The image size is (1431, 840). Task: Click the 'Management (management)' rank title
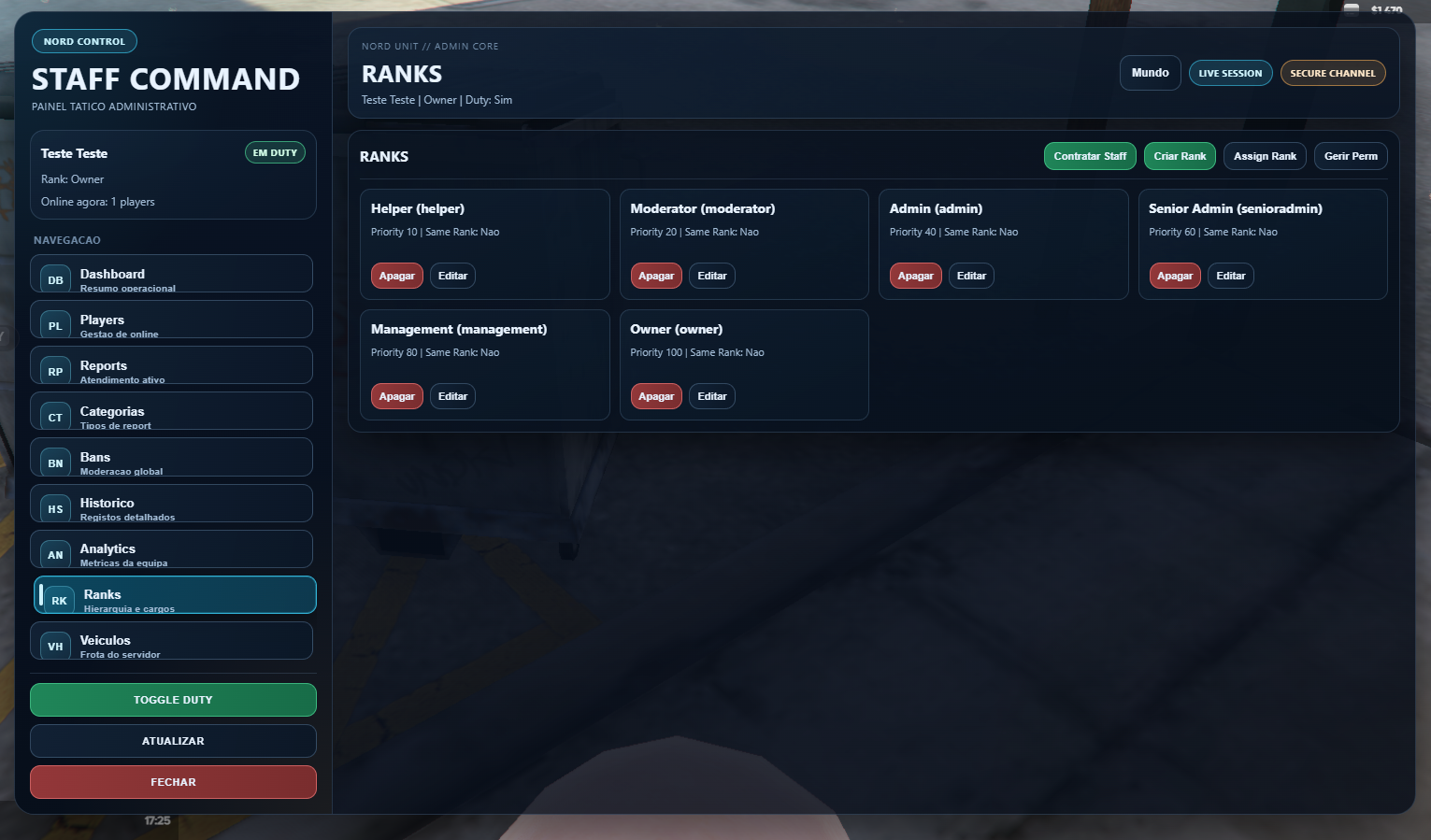click(x=459, y=329)
